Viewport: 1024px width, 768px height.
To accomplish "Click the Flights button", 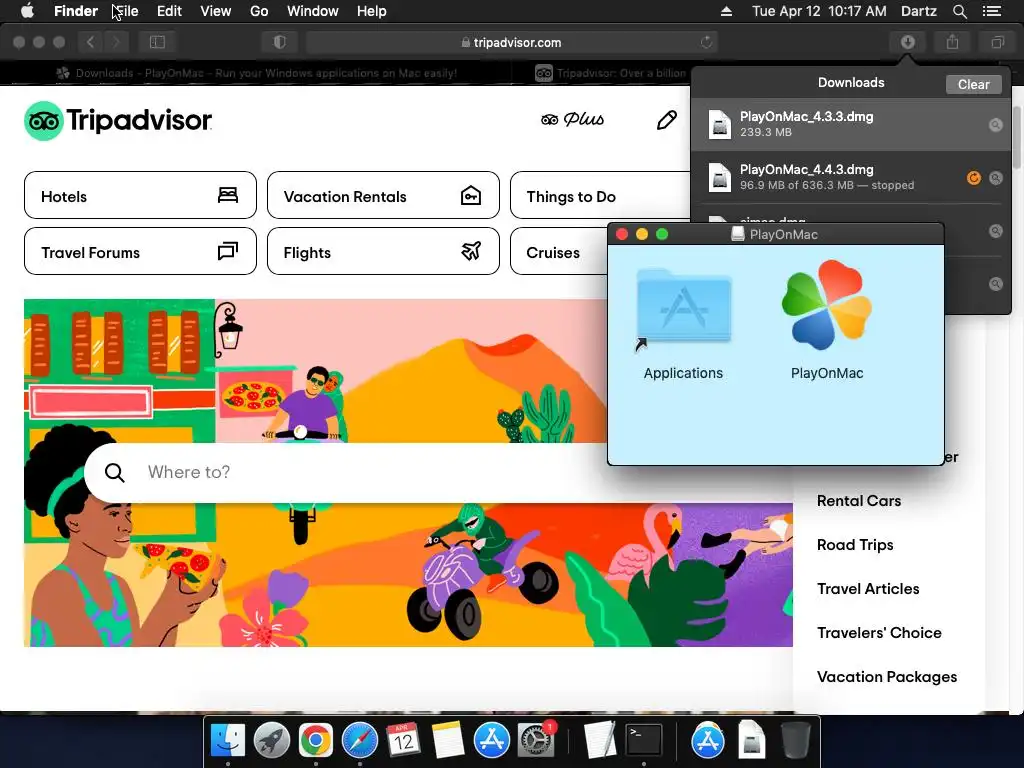I will click(x=383, y=251).
